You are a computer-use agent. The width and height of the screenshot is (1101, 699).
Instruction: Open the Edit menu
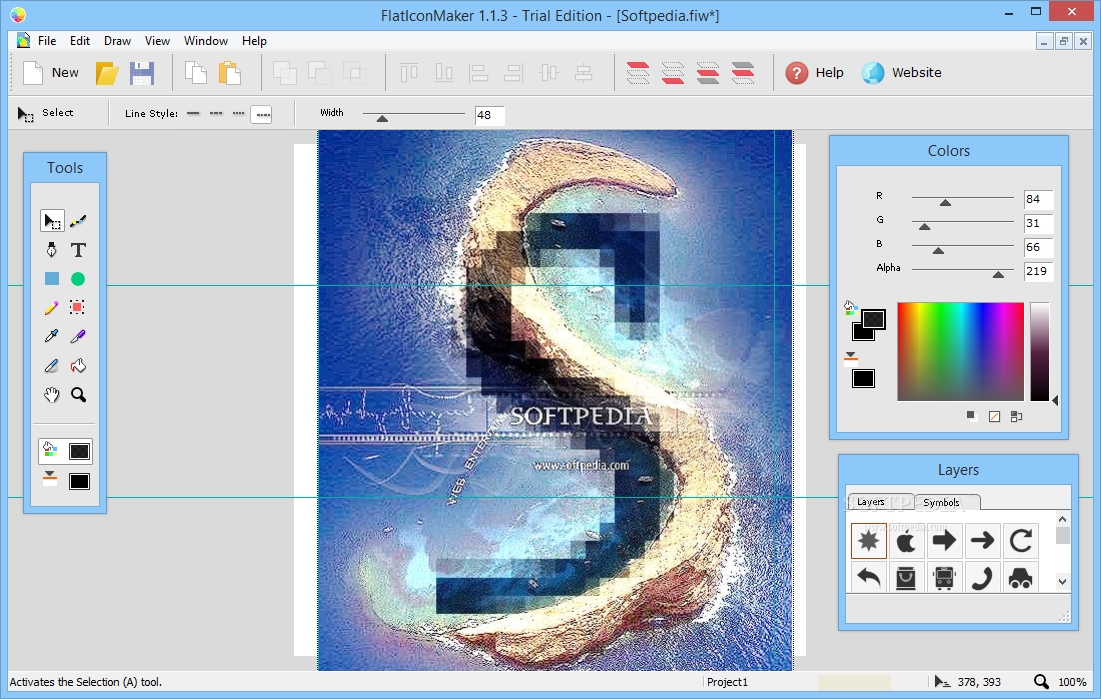(x=79, y=41)
